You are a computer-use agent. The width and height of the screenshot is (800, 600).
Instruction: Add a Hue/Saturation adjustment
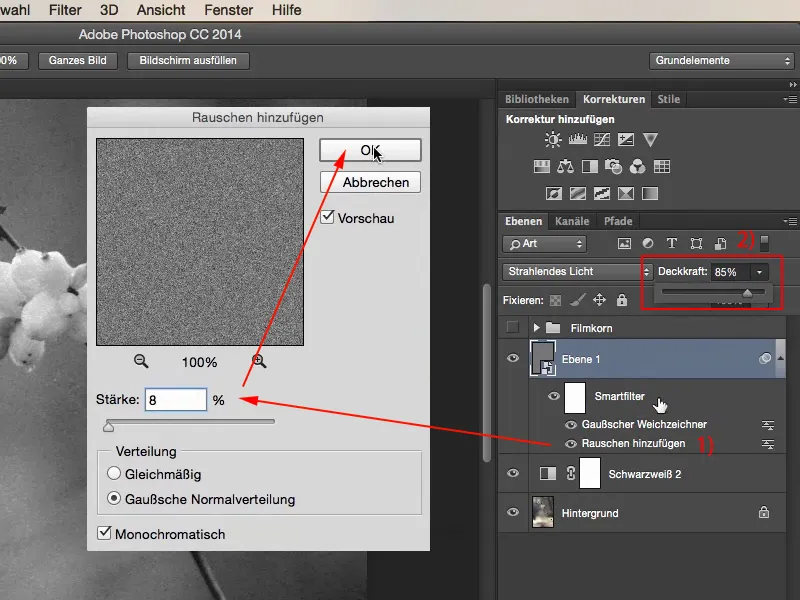542,166
